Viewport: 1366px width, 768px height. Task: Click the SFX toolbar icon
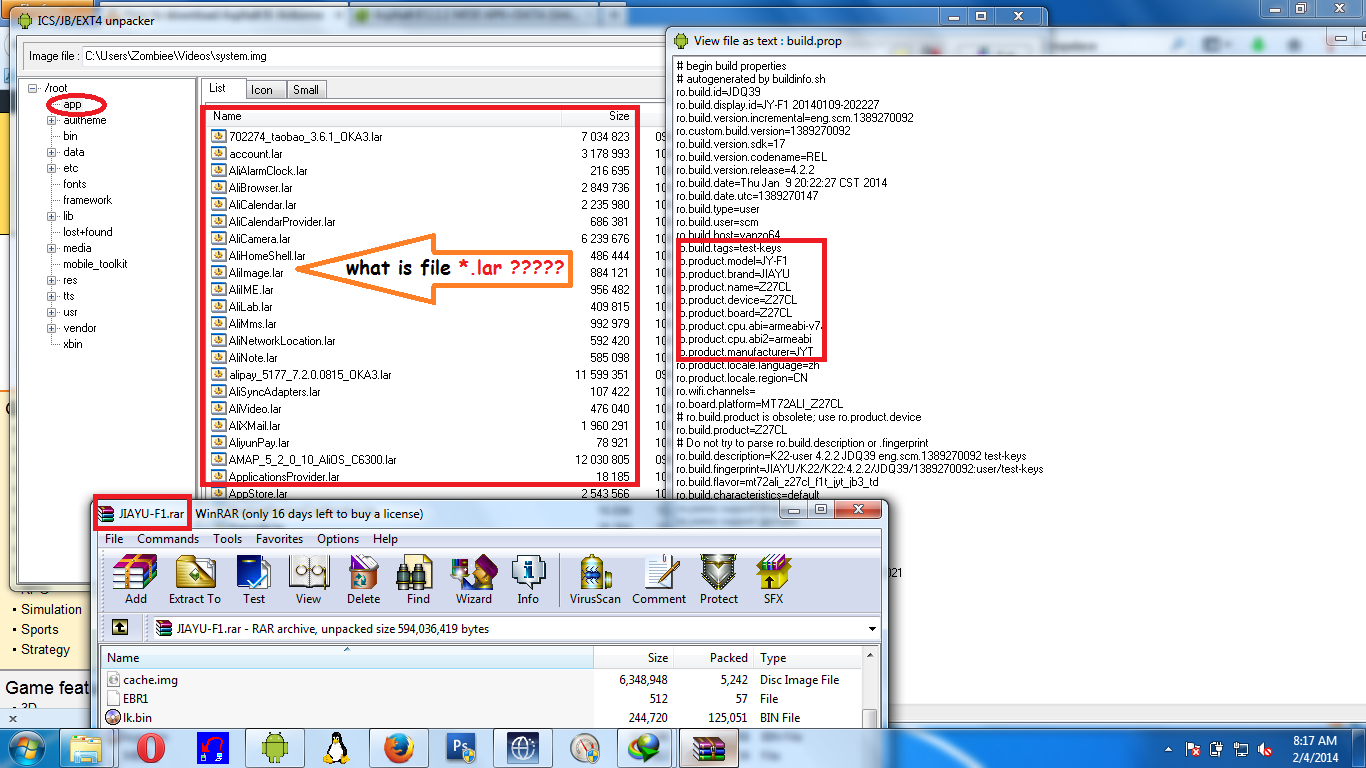click(x=773, y=579)
